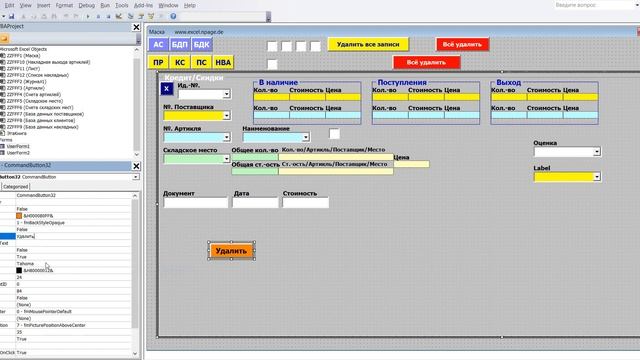Open the №. Поставщика yellow dropdown
Image resolution: width=640 pixels, height=360 pixels.
(227, 116)
